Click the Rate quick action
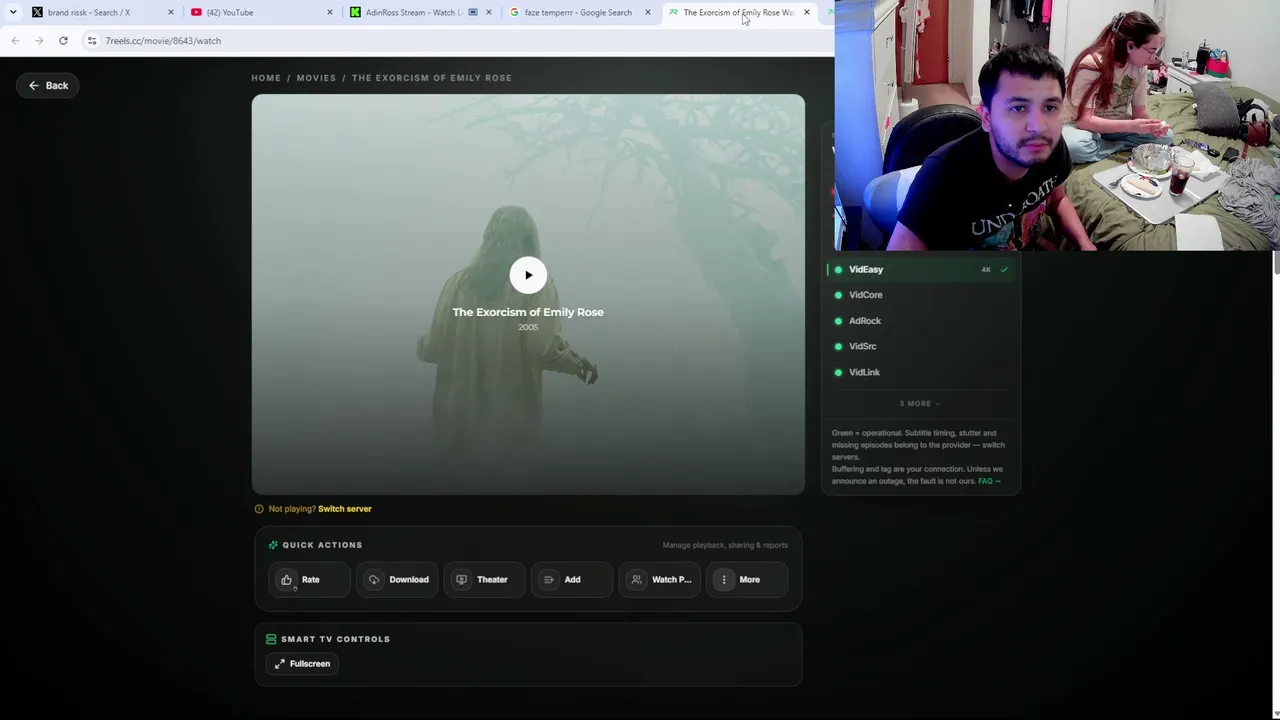The width and height of the screenshot is (1280, 720). 309,579
